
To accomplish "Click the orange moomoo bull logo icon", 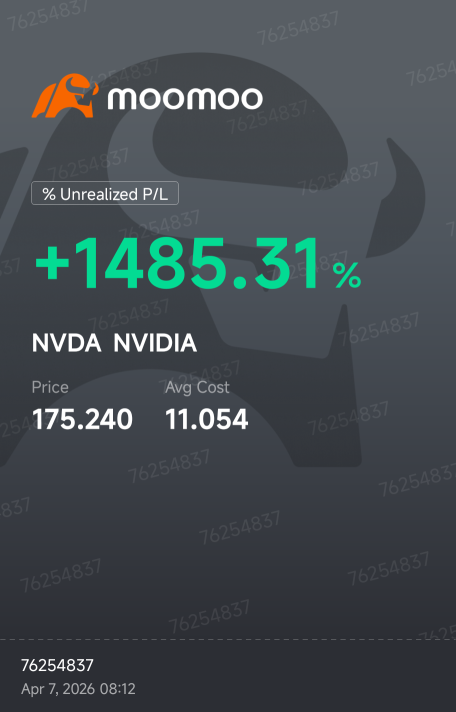I will (65, 96).
